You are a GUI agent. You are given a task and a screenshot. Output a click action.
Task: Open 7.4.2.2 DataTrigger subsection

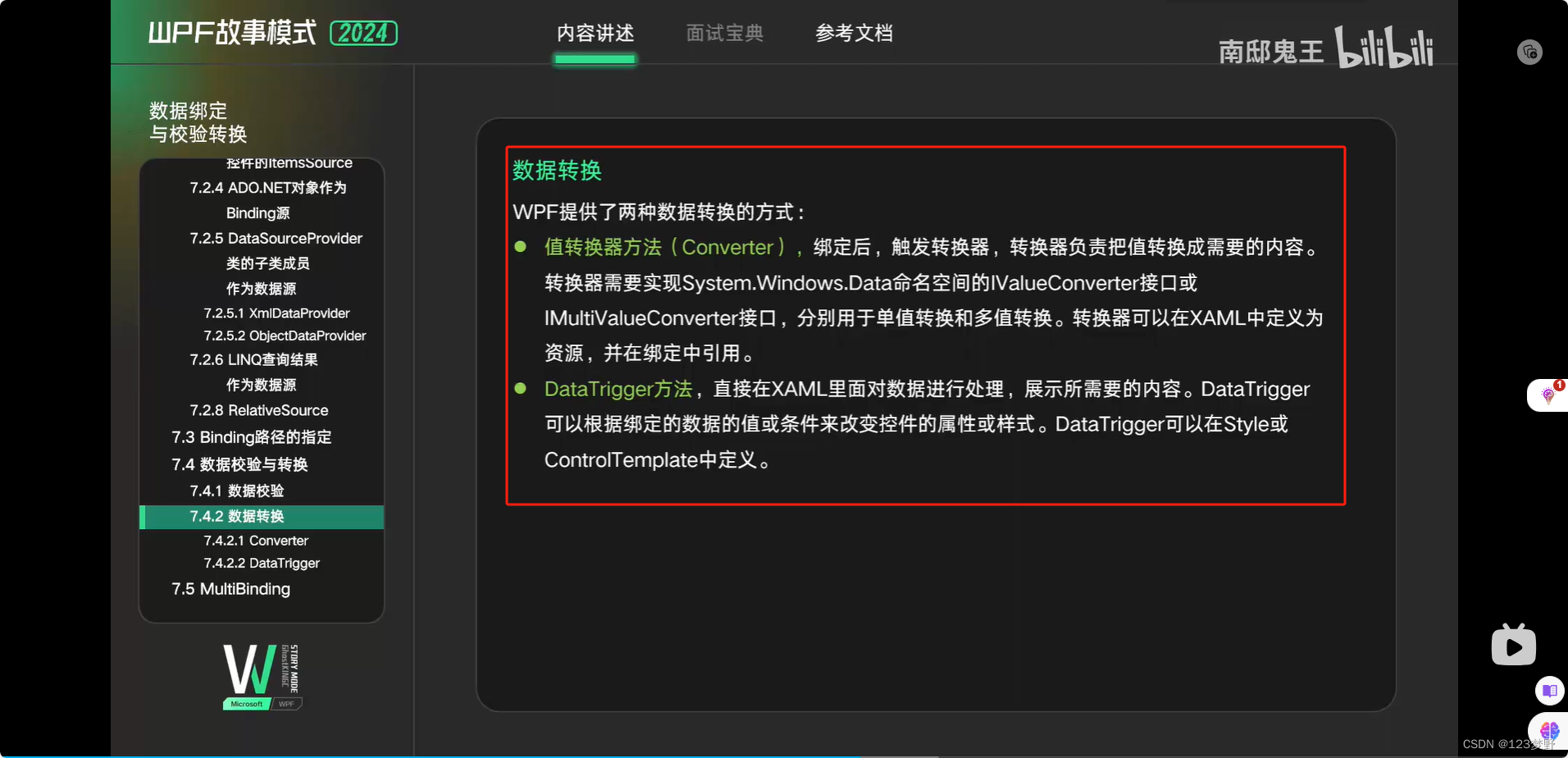(x=262, y=563)
